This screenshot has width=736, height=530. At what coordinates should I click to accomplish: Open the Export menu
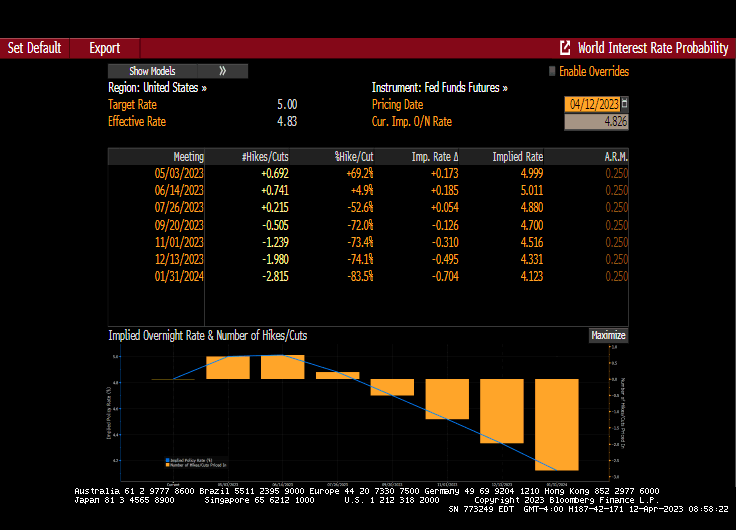pos(104,48)
